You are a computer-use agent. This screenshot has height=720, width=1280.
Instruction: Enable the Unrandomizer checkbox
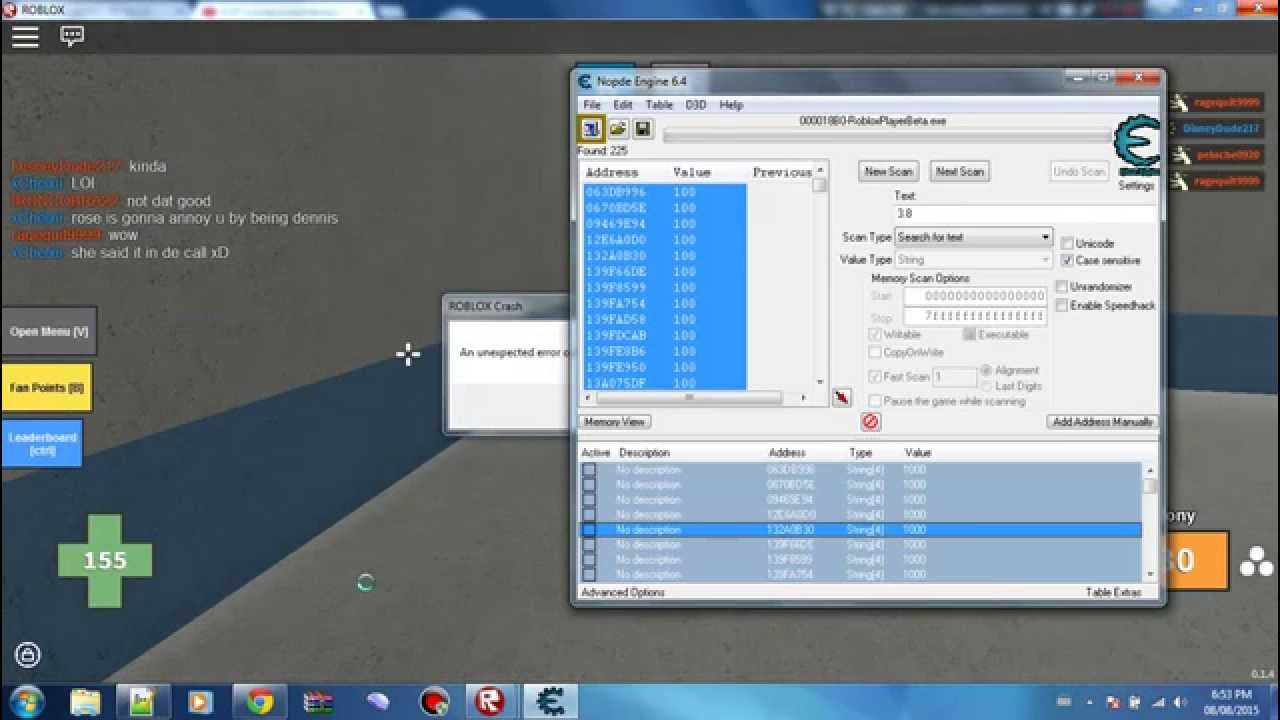[1062, 287]
